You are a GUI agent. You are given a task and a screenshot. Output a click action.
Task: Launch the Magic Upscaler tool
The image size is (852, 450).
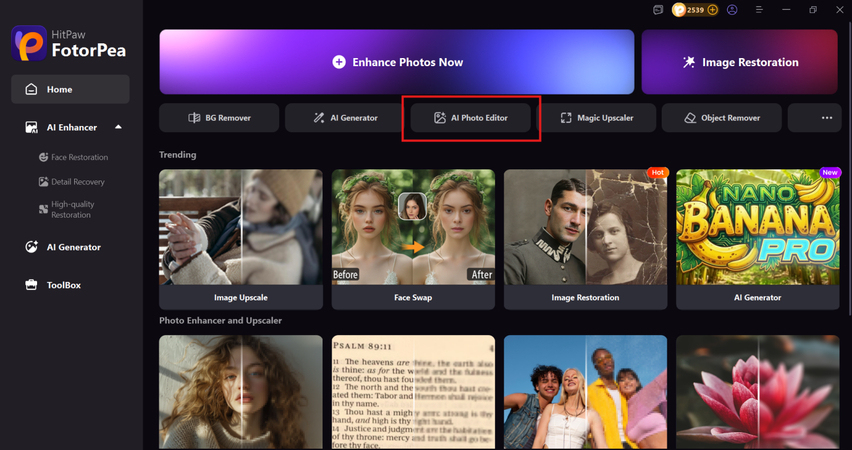tap(596, 117)
